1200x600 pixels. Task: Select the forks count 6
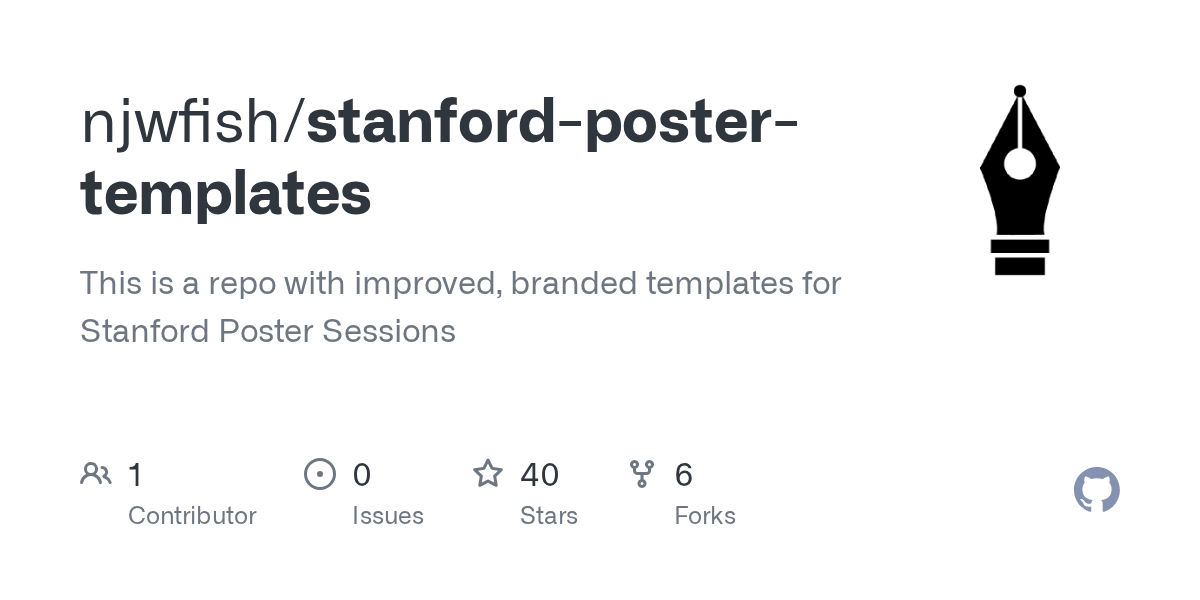coord(684,474)
